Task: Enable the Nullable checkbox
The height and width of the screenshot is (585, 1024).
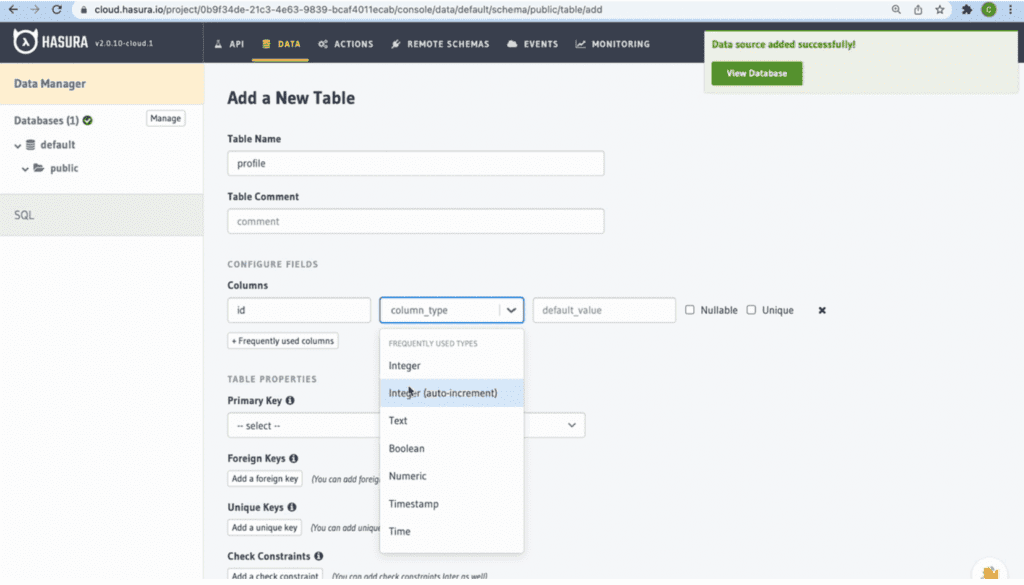Action: pos(690,310)
